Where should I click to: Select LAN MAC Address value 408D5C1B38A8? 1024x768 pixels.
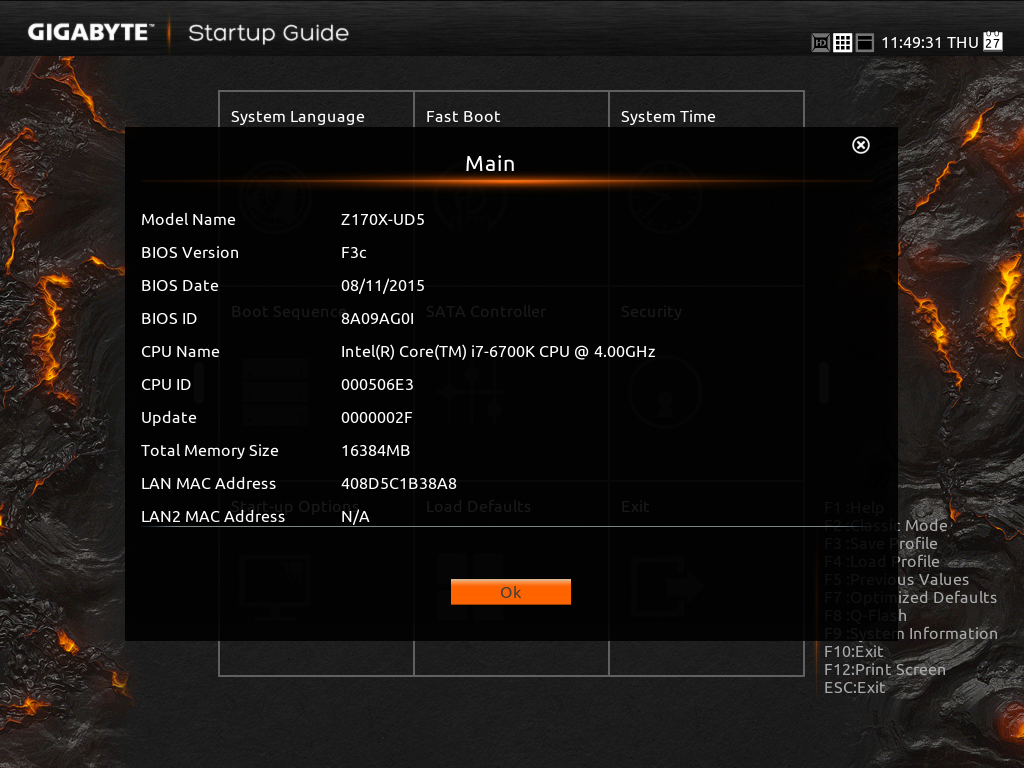(x=398, y=483)
